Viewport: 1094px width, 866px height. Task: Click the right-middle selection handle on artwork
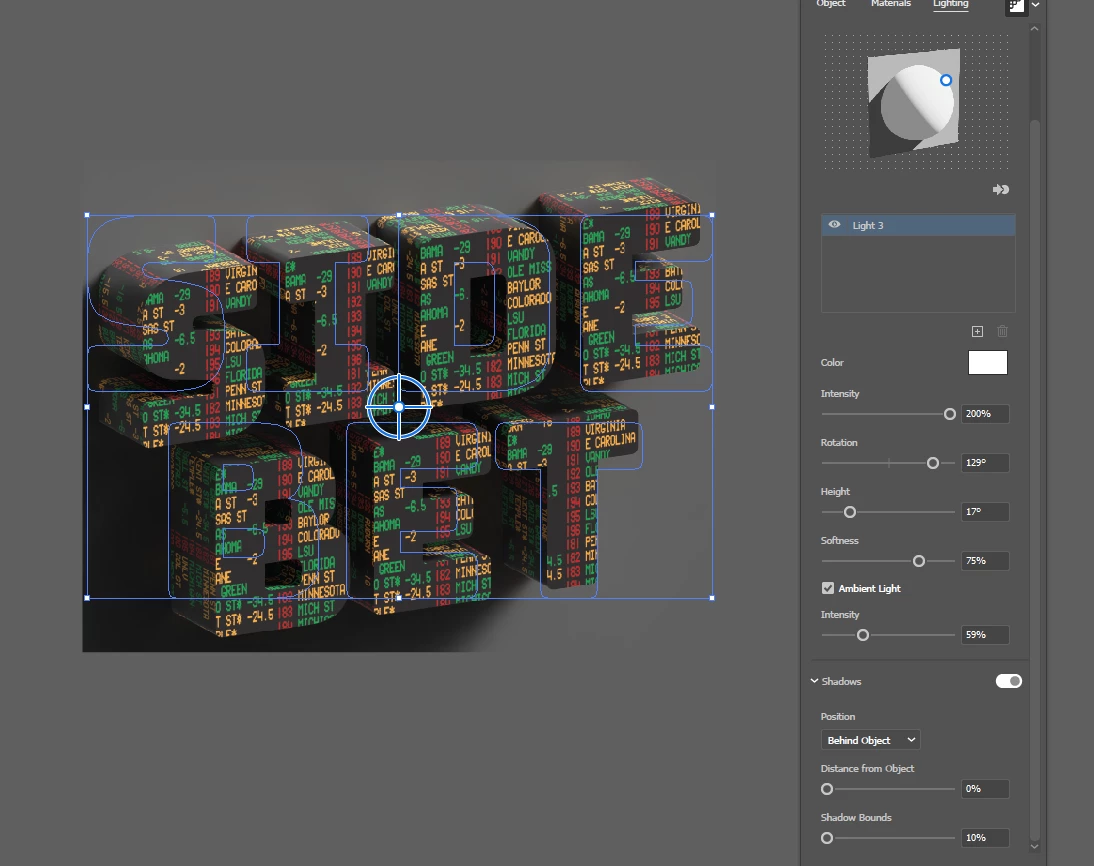click(x=712, y=407)
